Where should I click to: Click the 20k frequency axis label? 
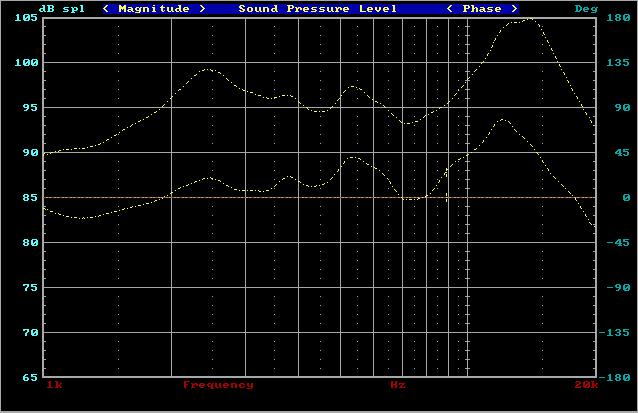click(586, 385)
